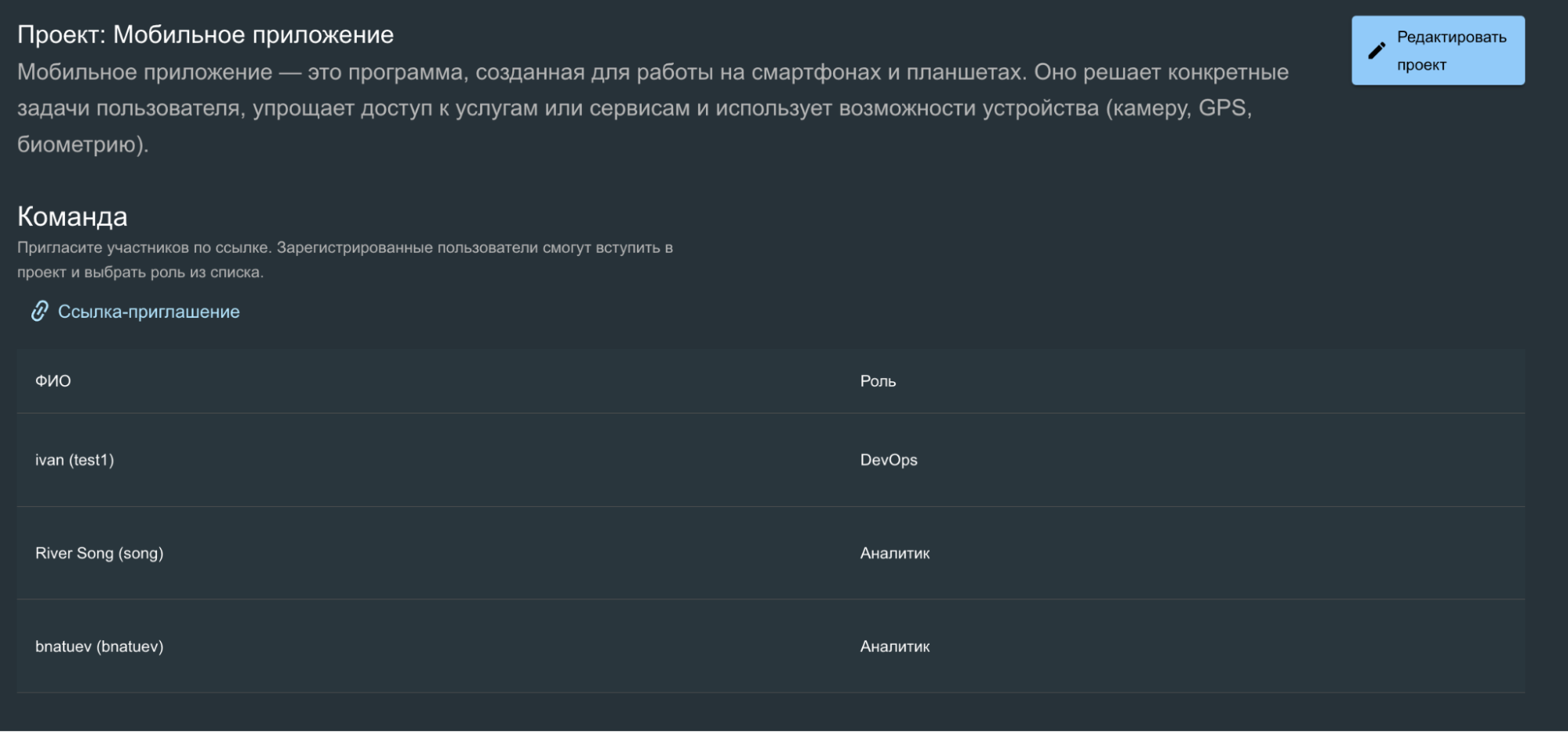Image resolution: width=1568 pixels, height=732 pixels.
Task: Select the ivan (test1) member row
Action: click(x=771, y=460)
